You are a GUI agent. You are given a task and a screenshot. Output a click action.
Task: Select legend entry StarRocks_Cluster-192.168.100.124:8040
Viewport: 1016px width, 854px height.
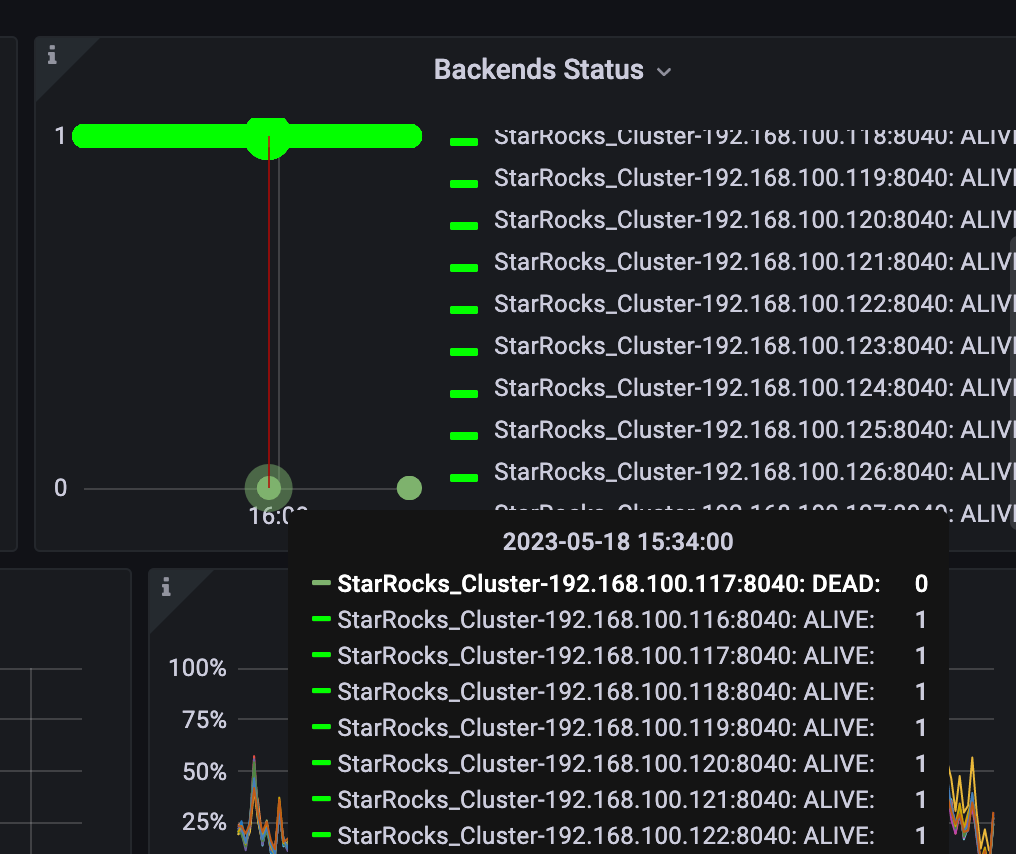click(x=755, y=387)
